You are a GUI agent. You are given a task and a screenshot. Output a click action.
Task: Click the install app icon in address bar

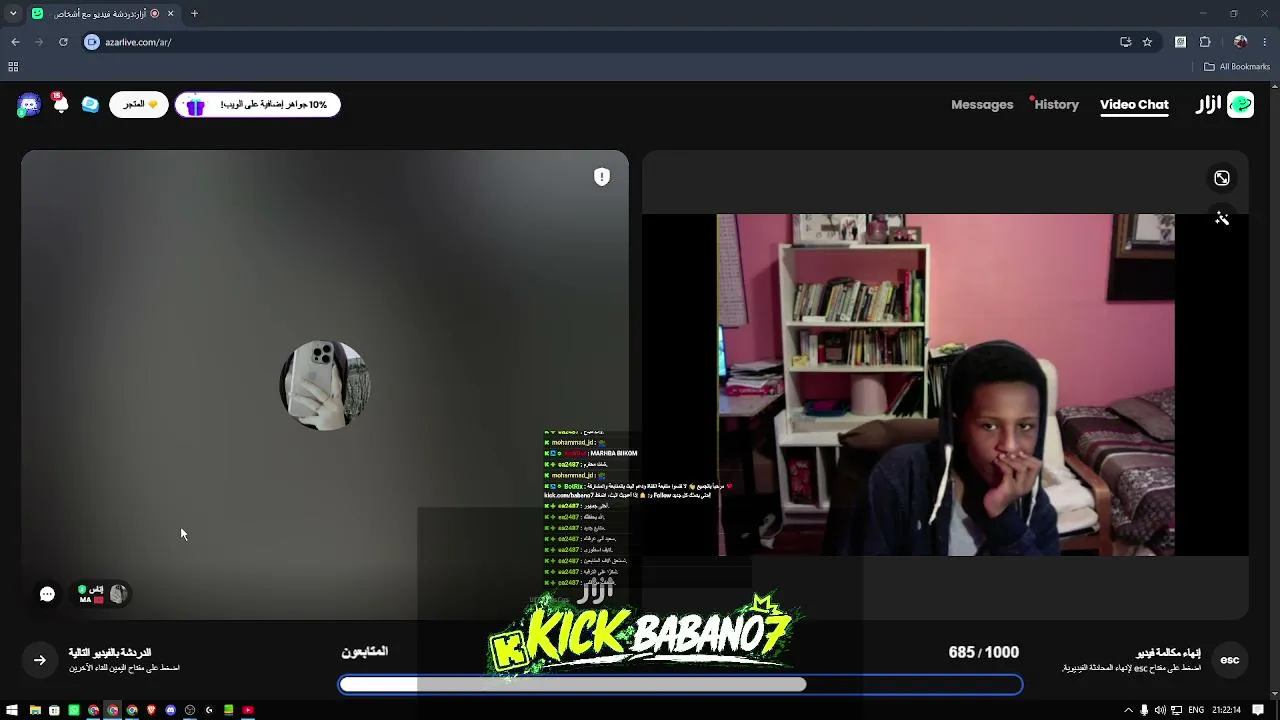1125,42
